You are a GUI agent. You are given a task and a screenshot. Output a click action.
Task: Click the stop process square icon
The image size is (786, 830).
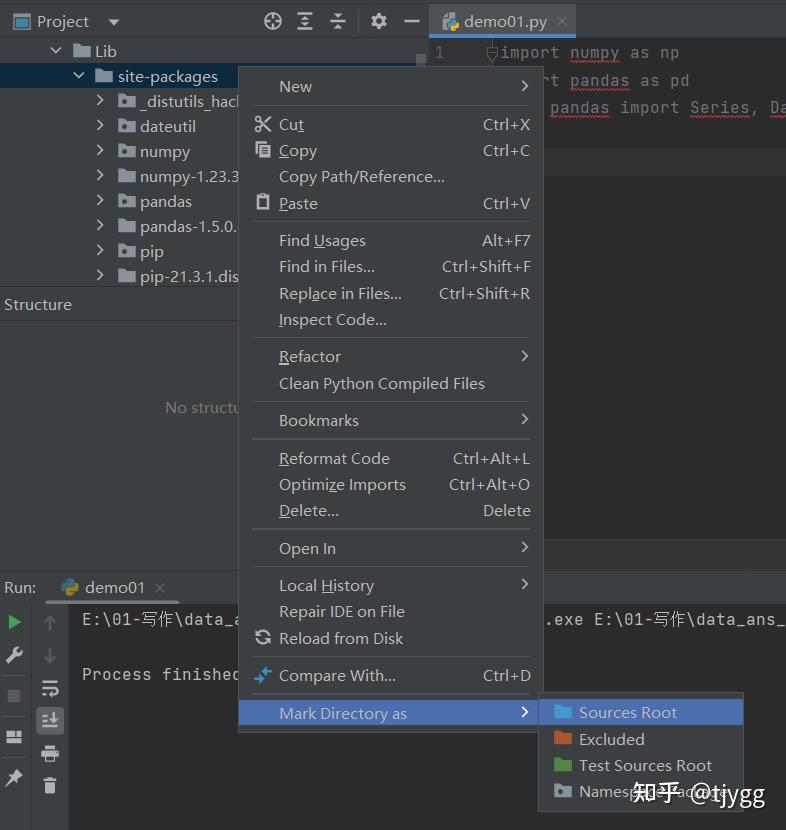tap(14, 696)
